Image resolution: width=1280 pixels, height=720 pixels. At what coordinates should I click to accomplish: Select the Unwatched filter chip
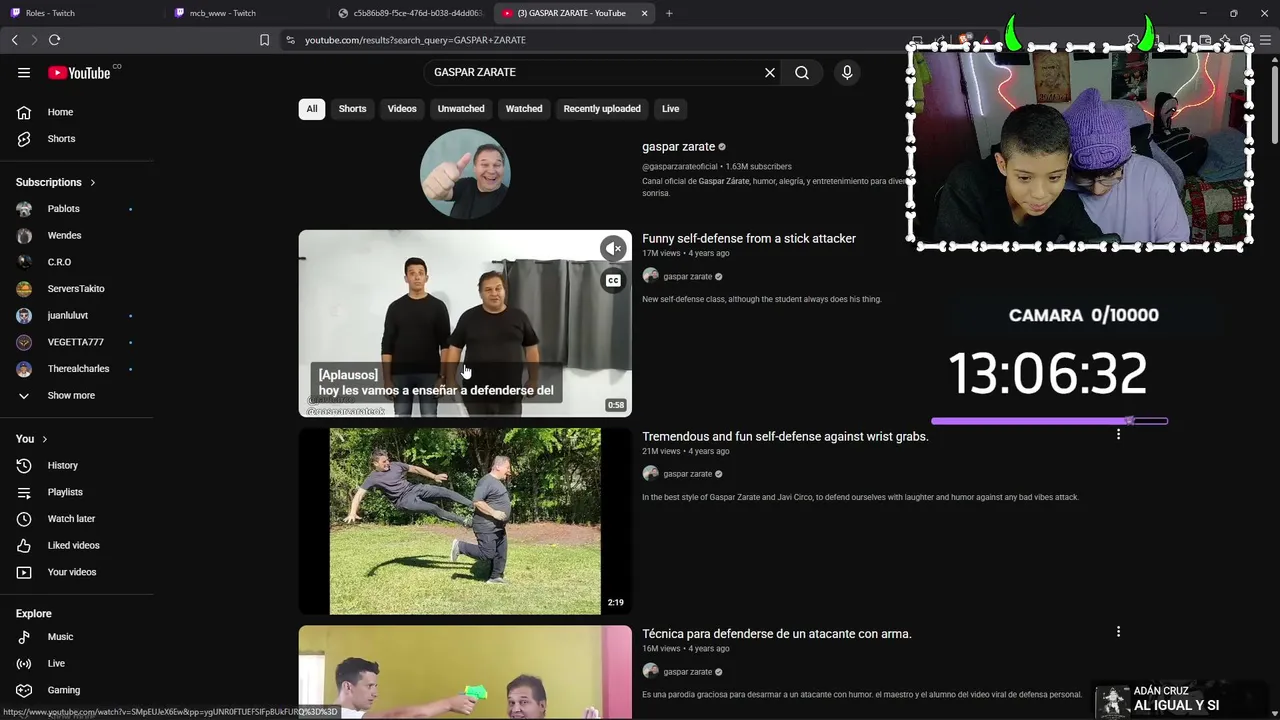461,109
